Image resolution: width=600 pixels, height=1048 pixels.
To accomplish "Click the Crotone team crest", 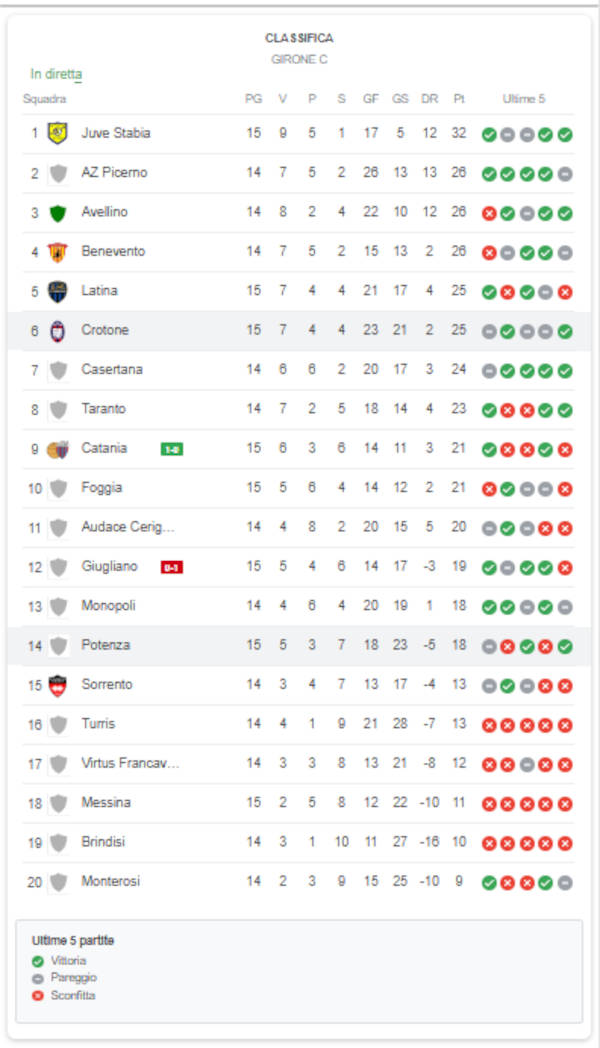I will pyautogui.click(x=58, y=331).
